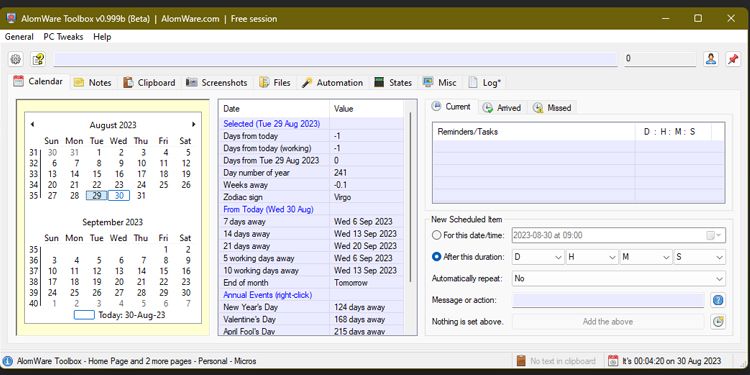Select August 29 in the calendar

point(97,196)
